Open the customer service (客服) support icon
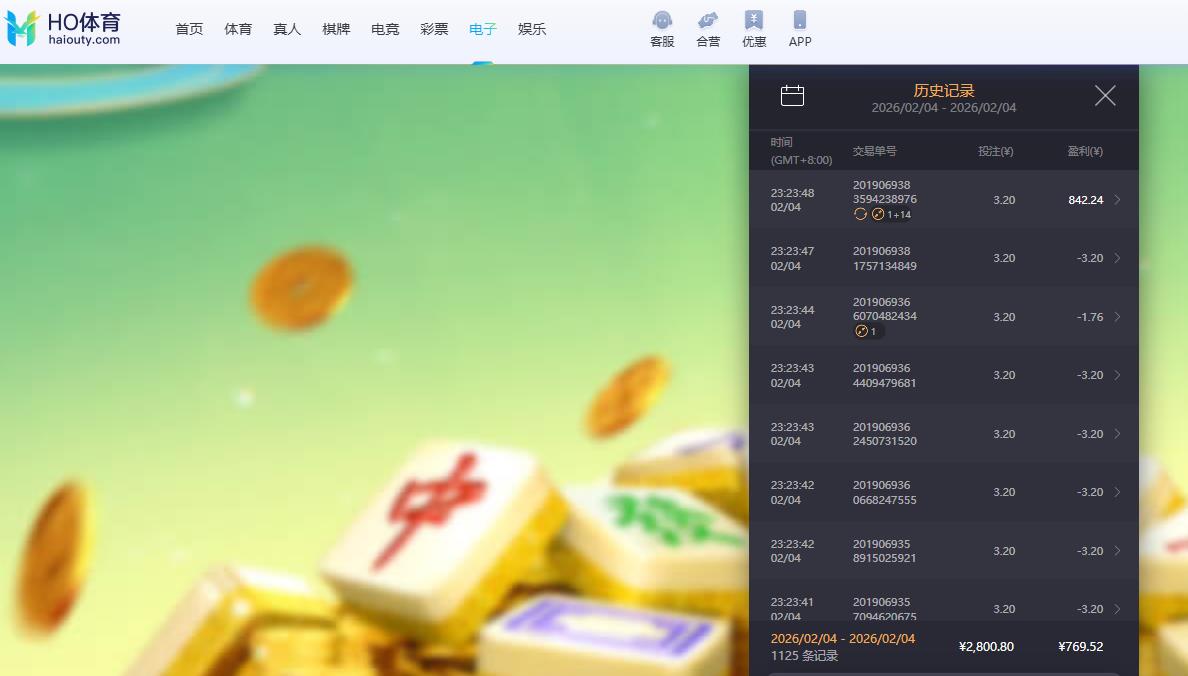The width and height of the screenshot is (1188, 676). click(661, 27)
